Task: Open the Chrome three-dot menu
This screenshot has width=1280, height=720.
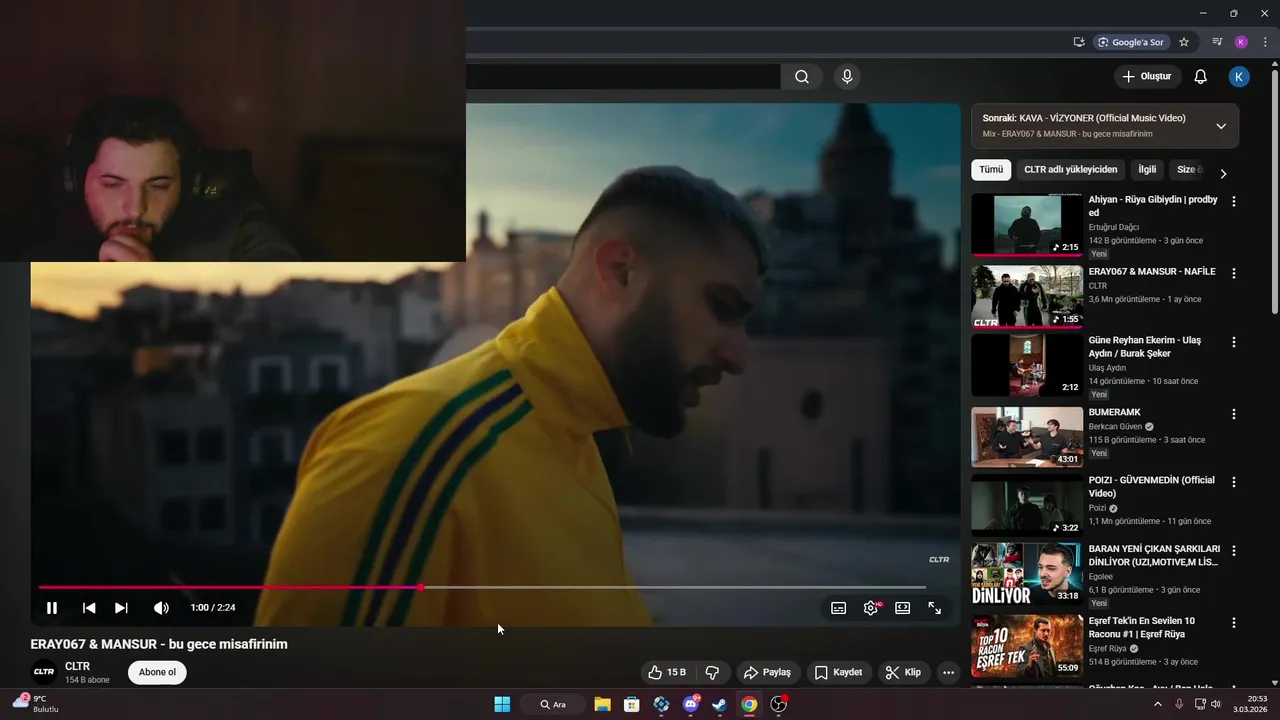Action: click(x=1265, y=42)
